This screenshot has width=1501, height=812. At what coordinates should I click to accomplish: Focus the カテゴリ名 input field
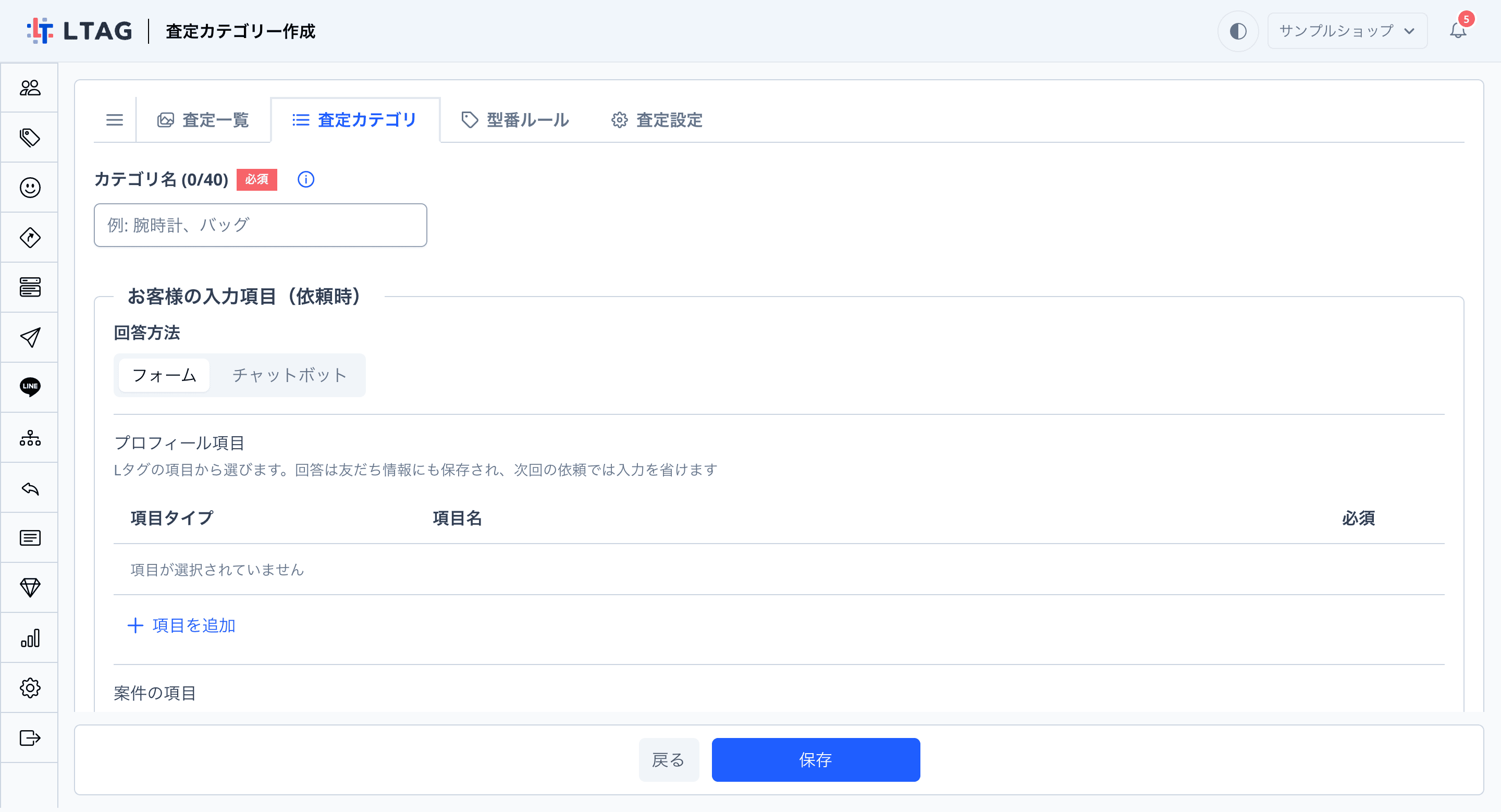[261, 225]
